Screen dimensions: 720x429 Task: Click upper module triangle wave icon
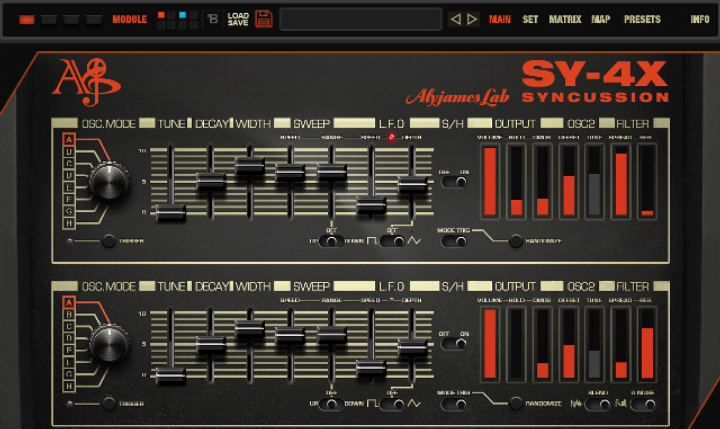point(414,241)
